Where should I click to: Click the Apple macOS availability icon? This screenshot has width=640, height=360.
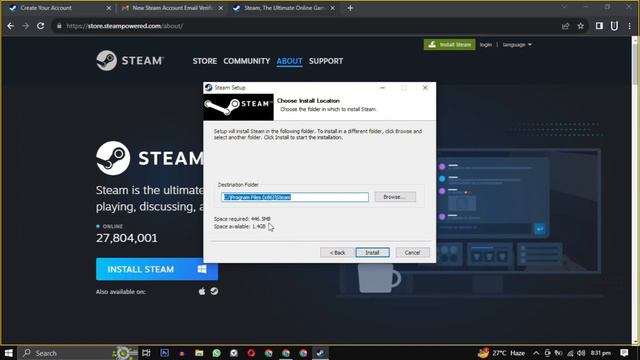202,291
